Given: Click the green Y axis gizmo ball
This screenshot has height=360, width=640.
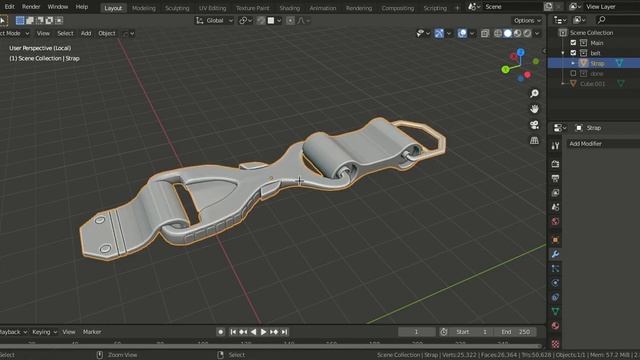Looking at the screenshot, I should [505, 70].
